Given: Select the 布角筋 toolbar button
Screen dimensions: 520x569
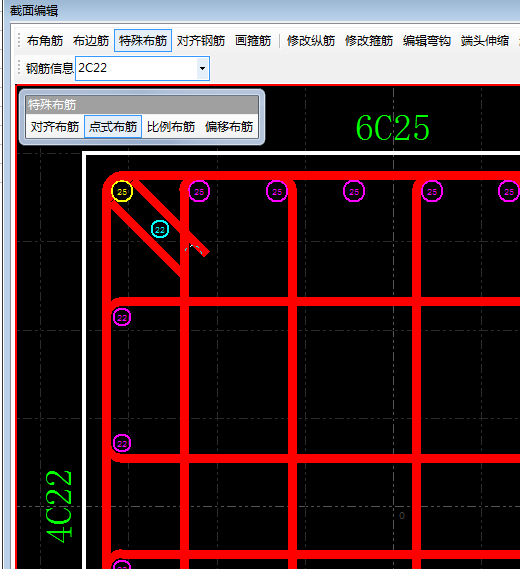Looking at the screenshot, I should [x=45, y=41].
